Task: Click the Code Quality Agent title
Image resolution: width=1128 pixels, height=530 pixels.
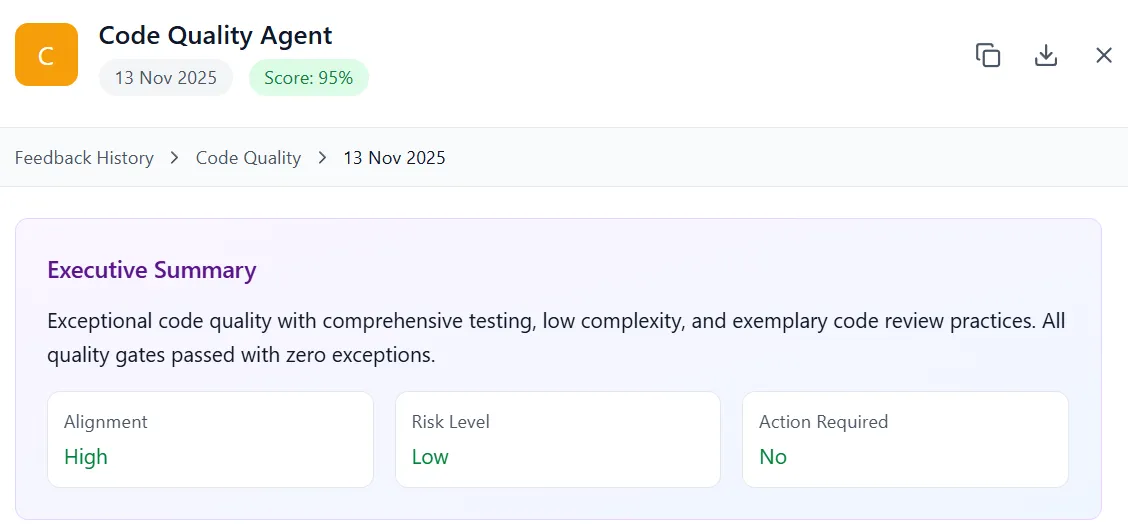Action: point(215,35)
